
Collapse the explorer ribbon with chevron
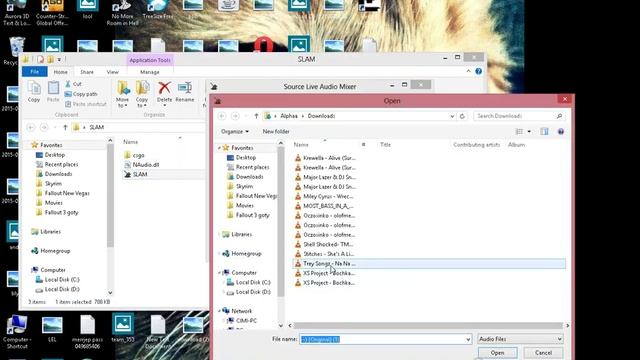(468, 71)
